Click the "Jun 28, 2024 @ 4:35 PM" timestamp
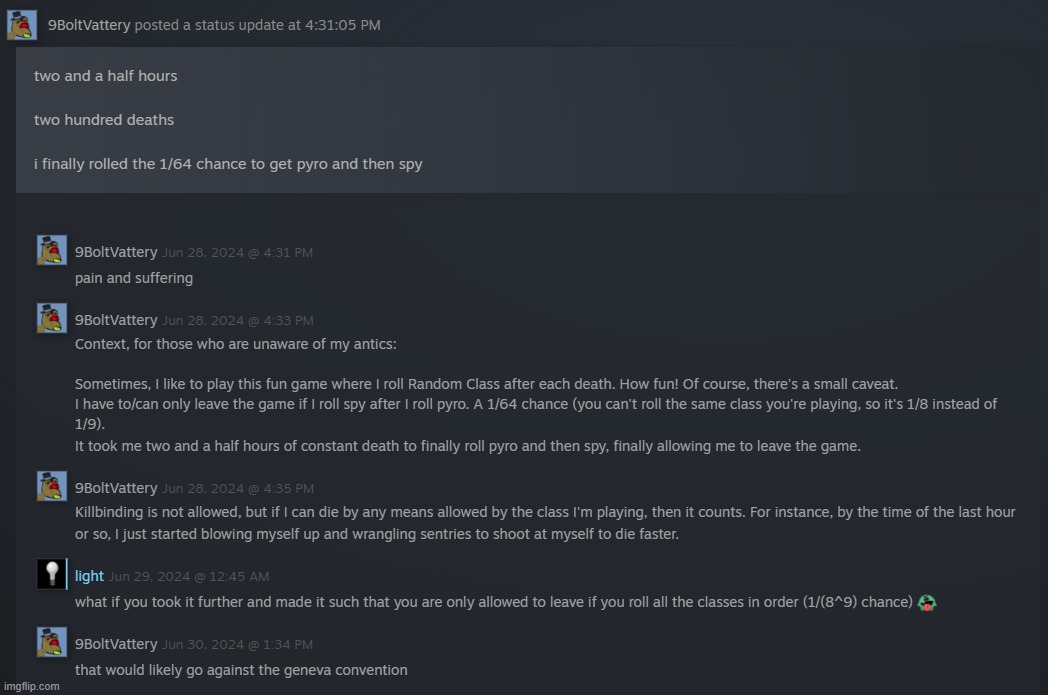The width and height of the screenshot is (1048, 695). (x=237, y=489)
